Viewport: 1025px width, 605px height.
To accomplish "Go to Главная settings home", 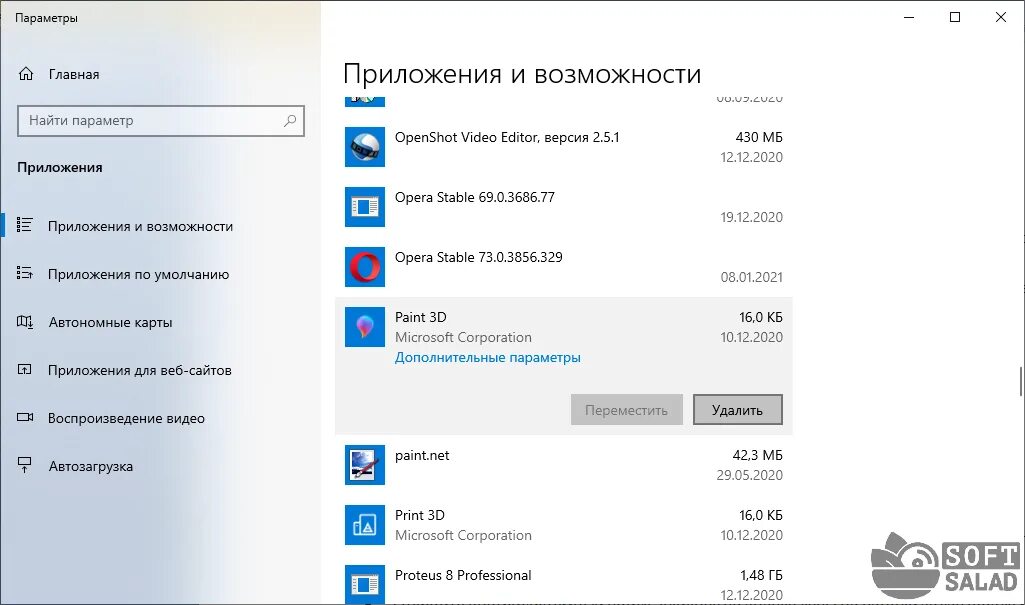I will 74,74.
